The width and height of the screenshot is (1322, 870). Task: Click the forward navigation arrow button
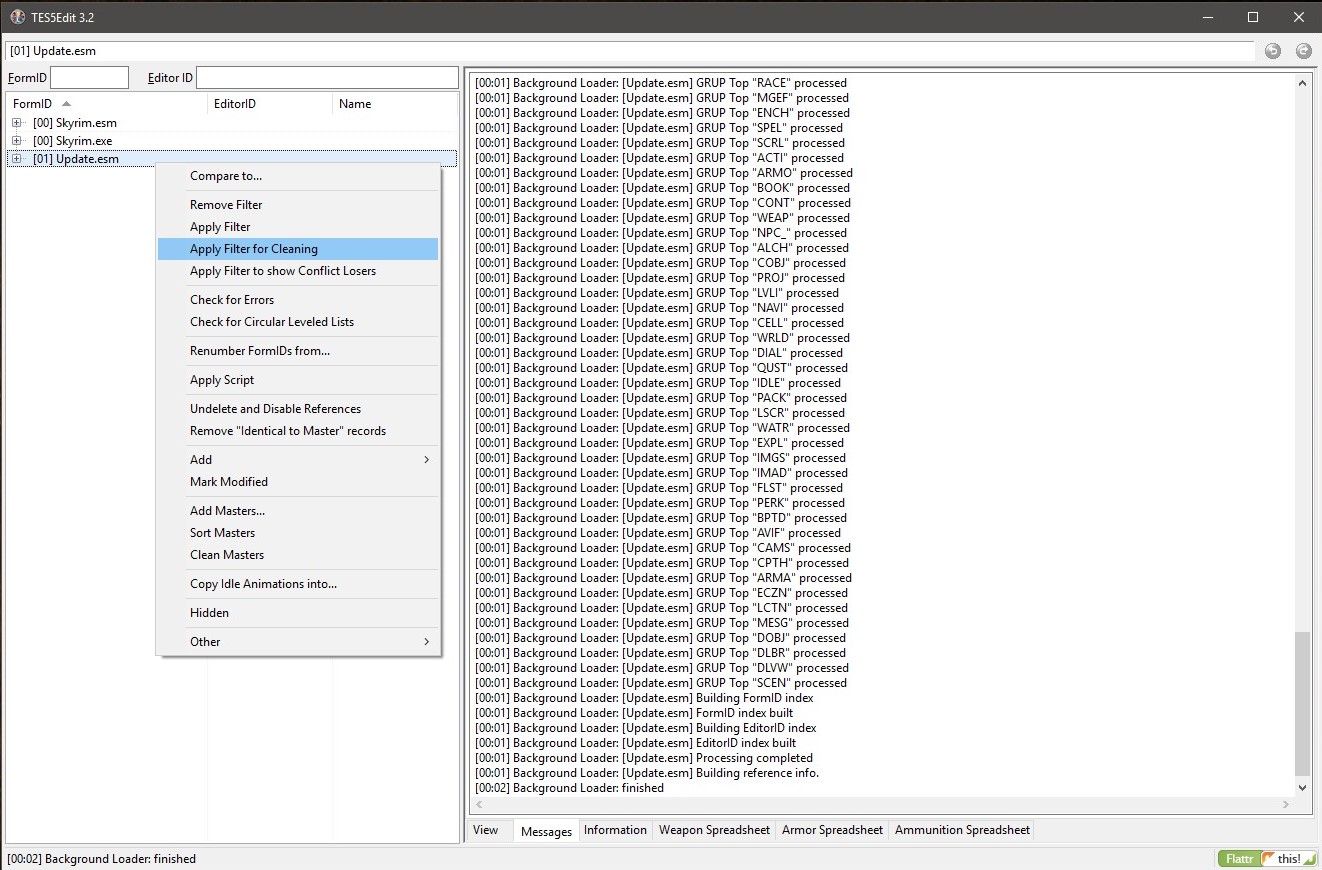1303,51
